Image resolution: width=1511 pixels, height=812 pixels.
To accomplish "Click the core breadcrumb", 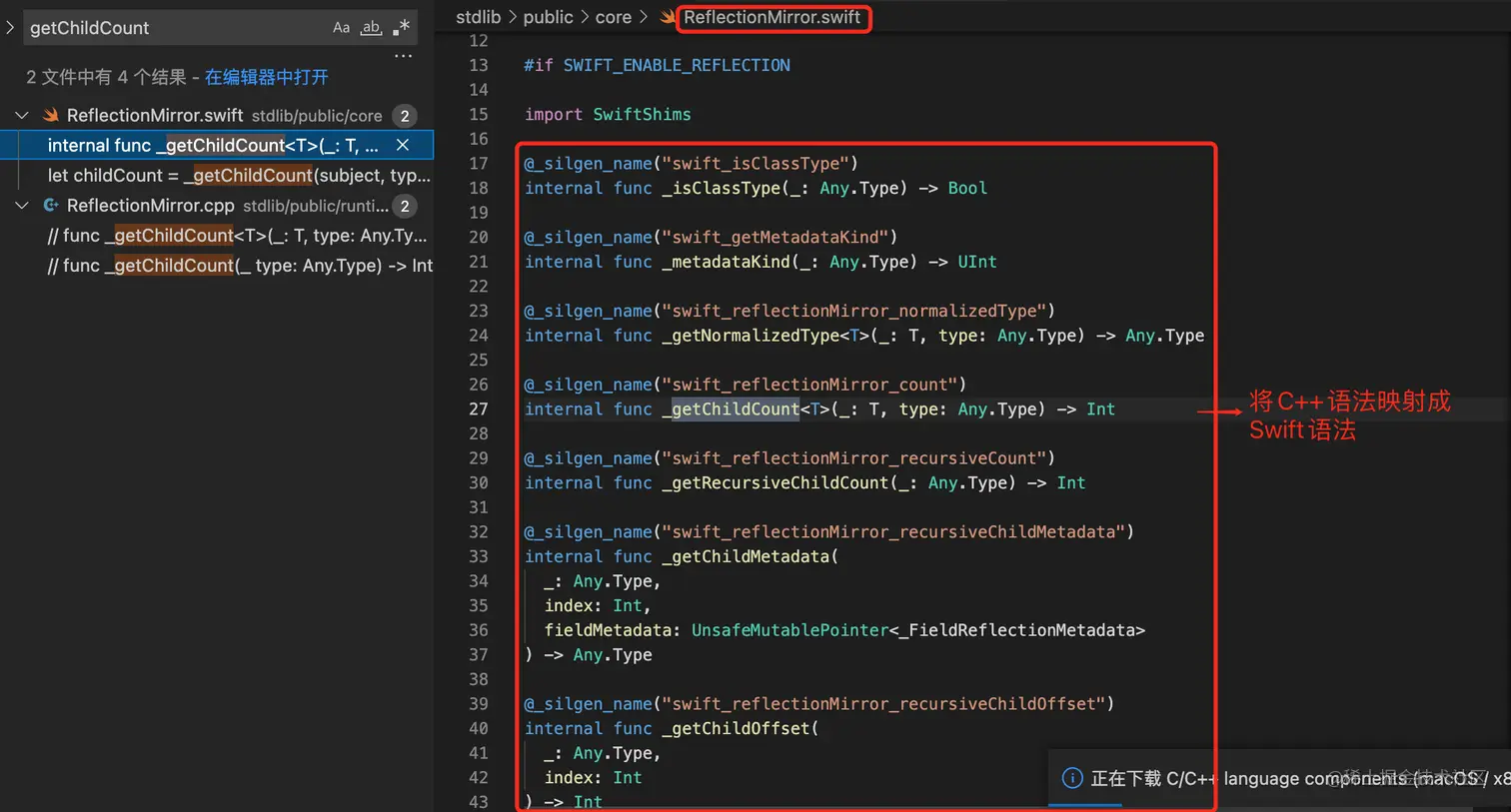I will [x=614, y=17].
